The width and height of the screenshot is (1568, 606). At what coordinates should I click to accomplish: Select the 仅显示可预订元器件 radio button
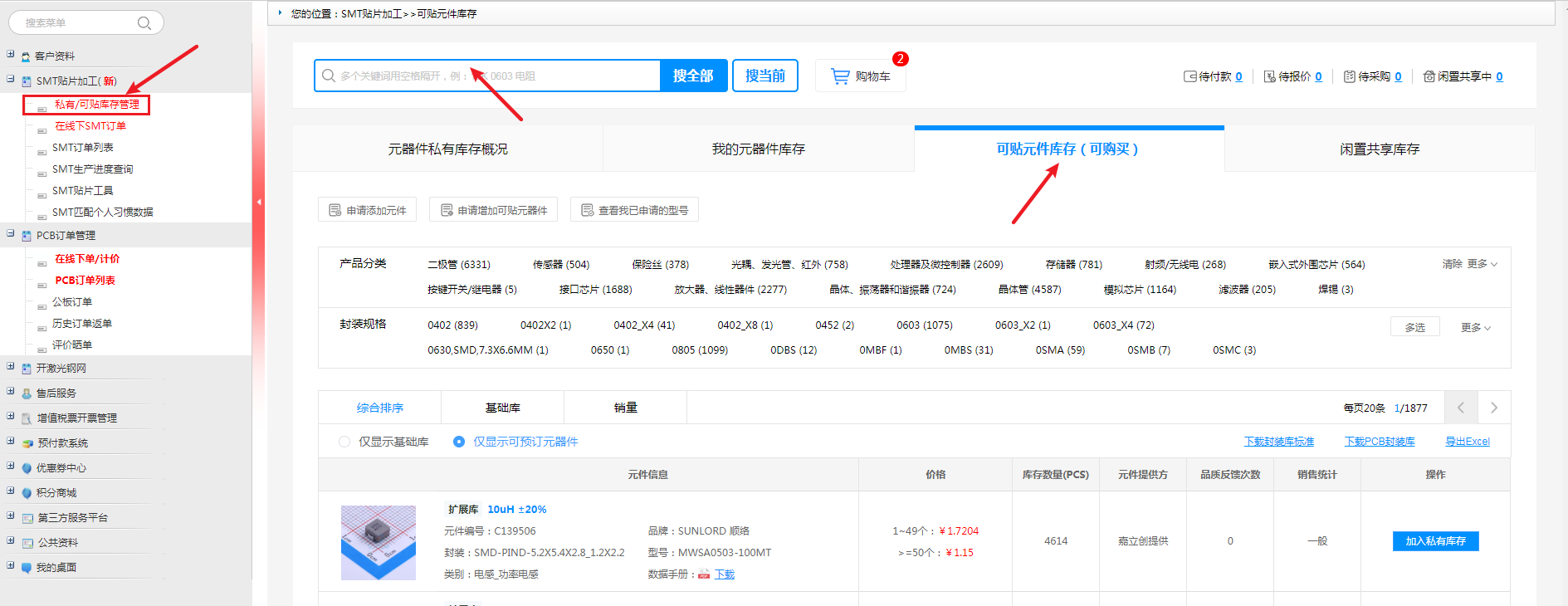click(x=459, y=442)
